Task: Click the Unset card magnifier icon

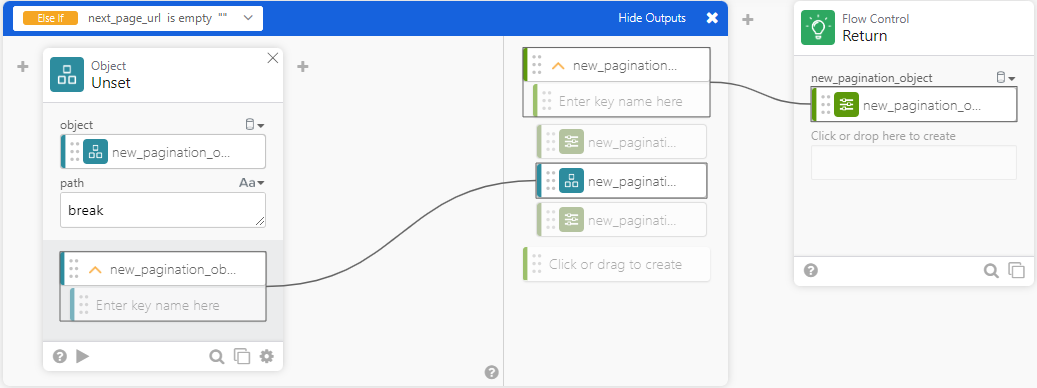Action: click(217, 357)
